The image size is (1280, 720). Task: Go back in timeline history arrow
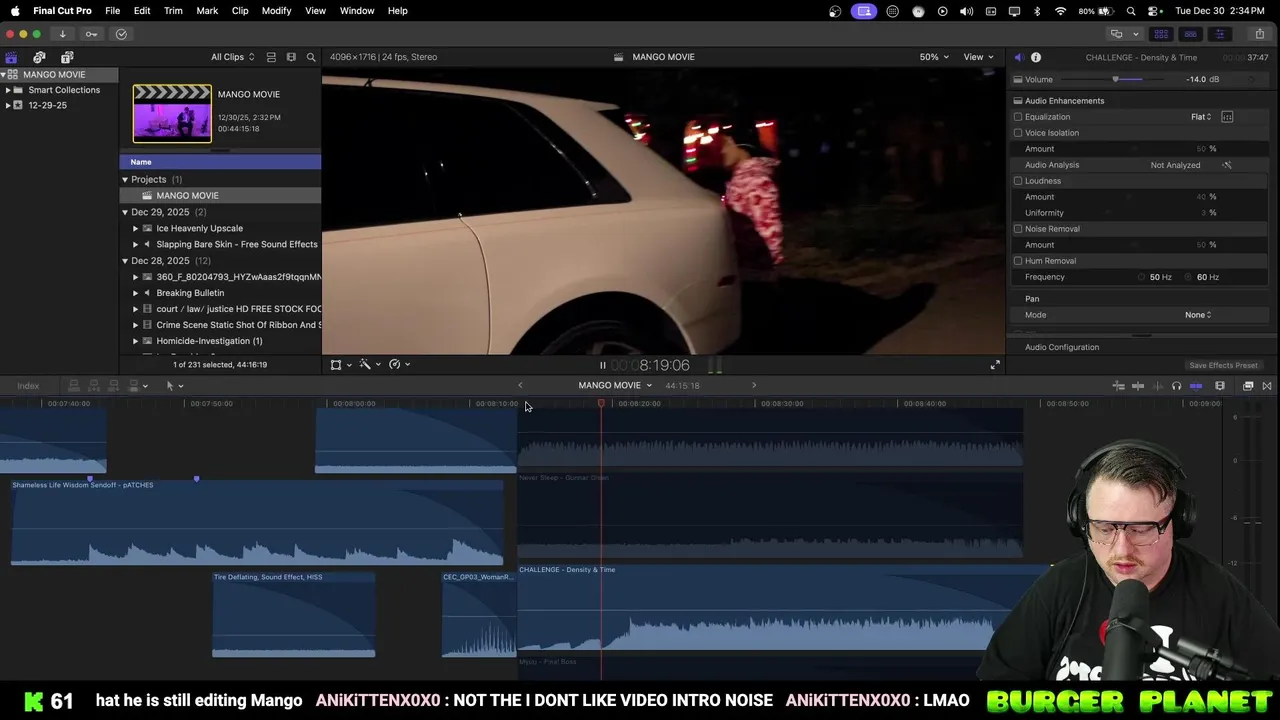click(x=520, y=386)
